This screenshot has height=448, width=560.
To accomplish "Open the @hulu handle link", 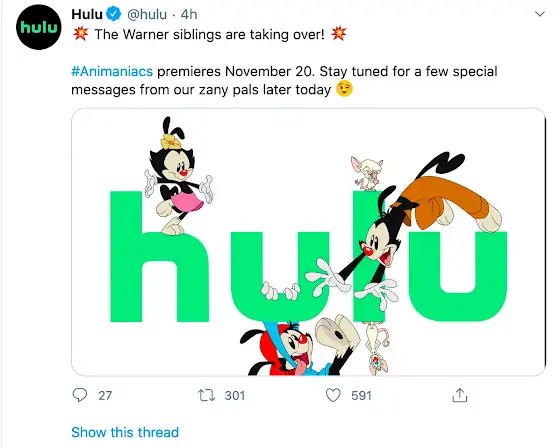I will tap(147, 14).
